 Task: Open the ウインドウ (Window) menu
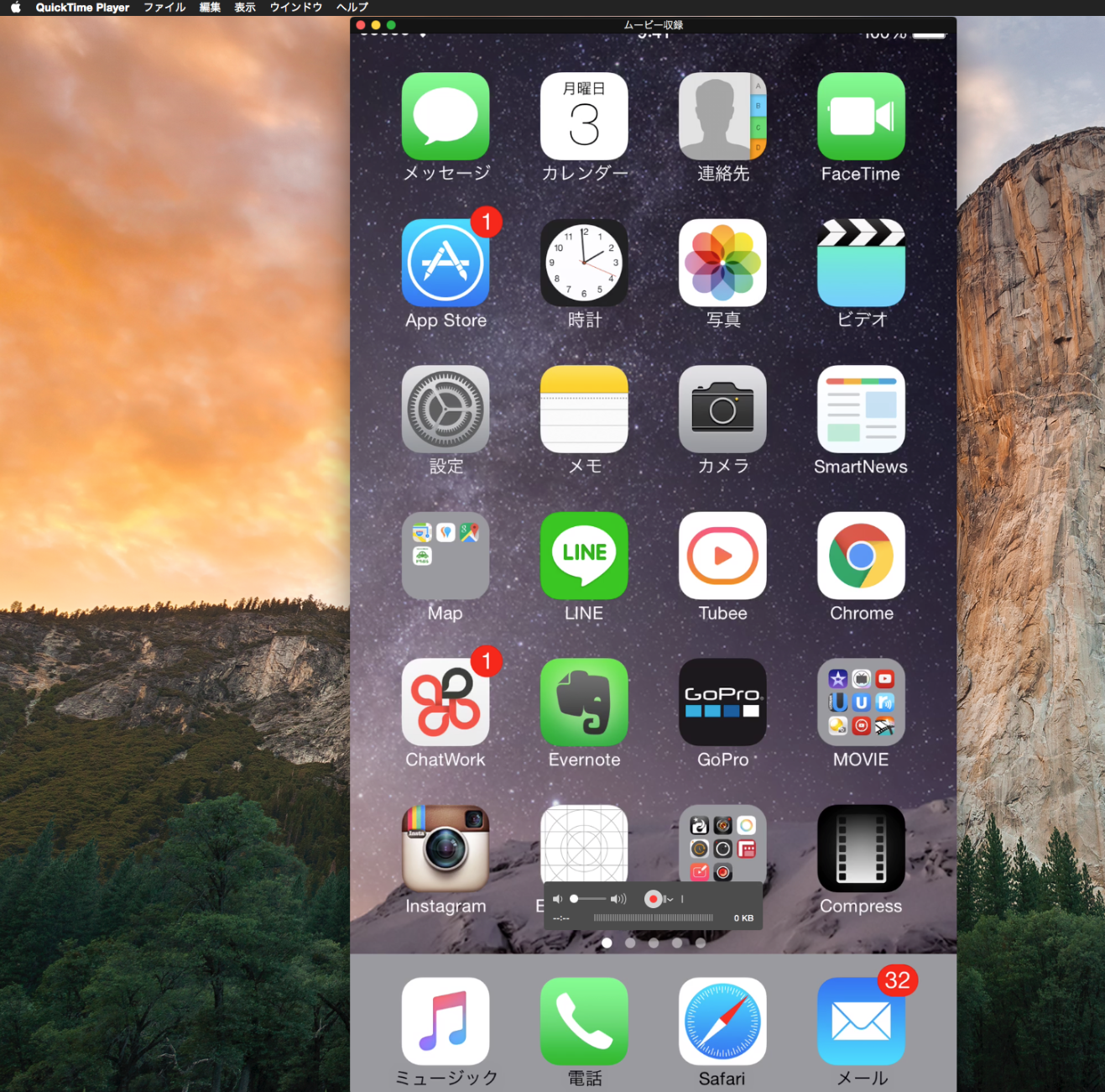coord(296,8)
